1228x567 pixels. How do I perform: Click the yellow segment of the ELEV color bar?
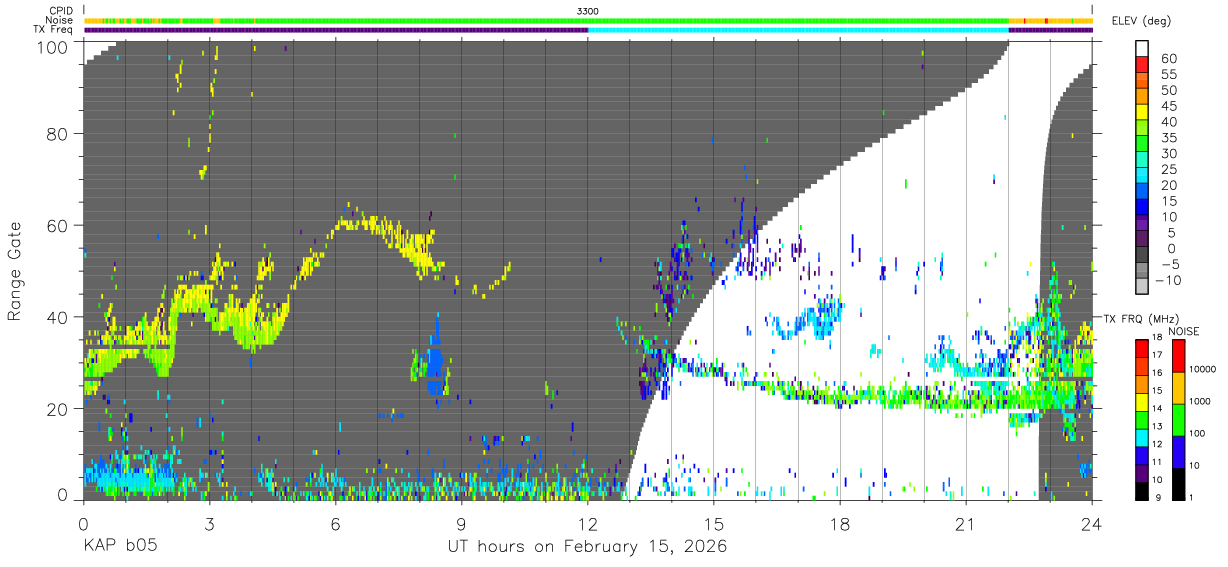[1143, 114]
